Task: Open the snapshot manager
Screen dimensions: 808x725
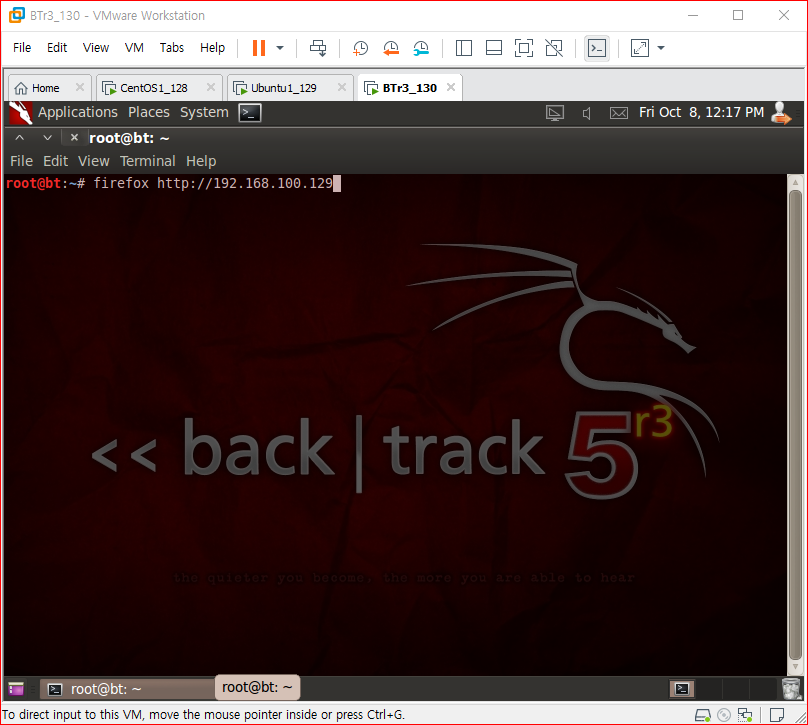Action: point(421,48)
